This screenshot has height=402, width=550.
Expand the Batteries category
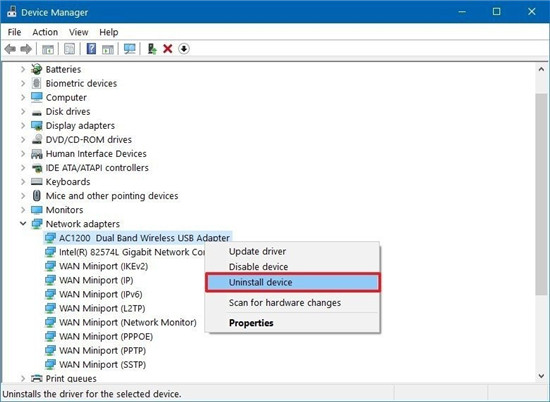point(23,69)
